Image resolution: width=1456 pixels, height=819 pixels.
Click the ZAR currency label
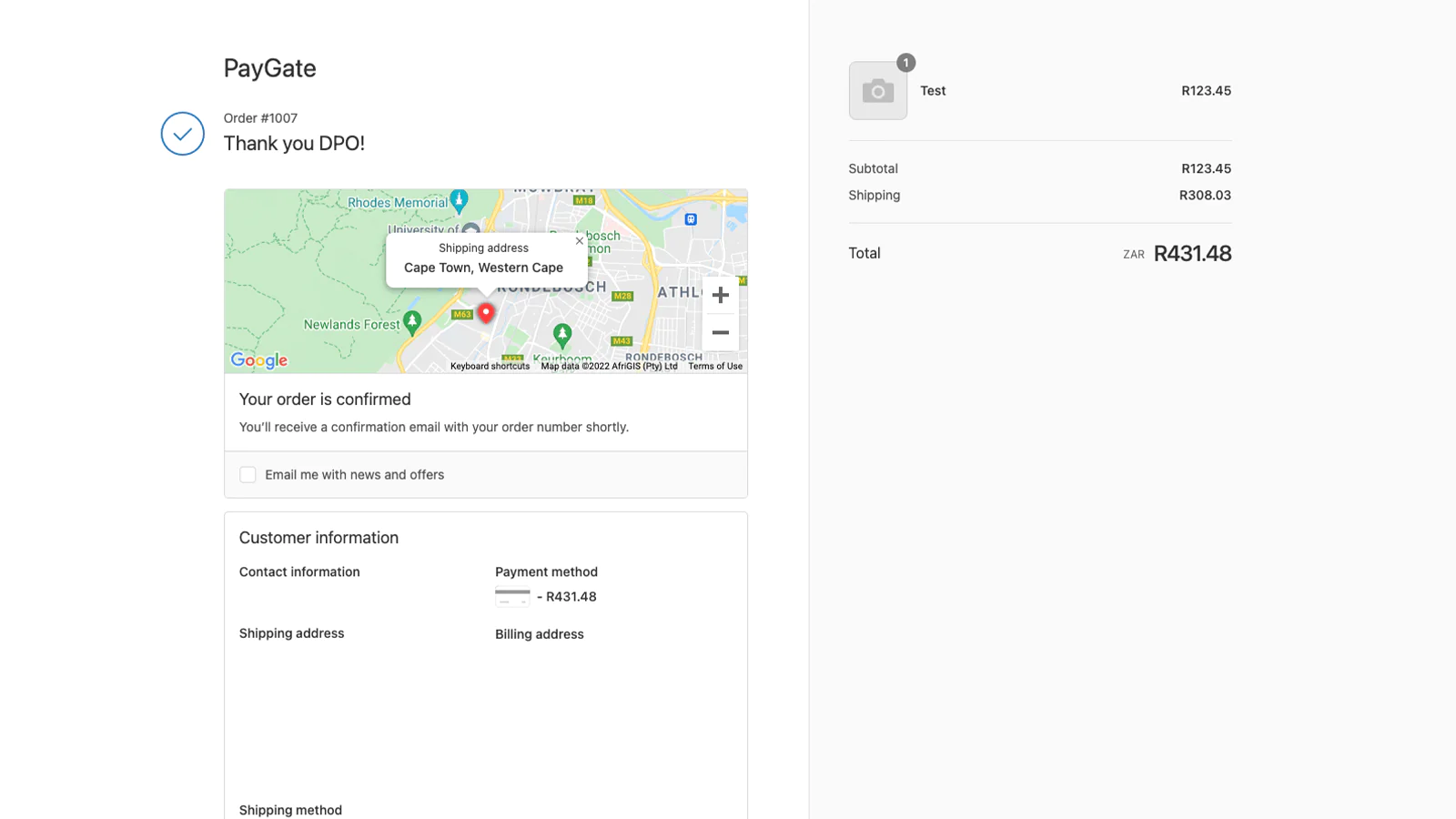point(1134,255)
